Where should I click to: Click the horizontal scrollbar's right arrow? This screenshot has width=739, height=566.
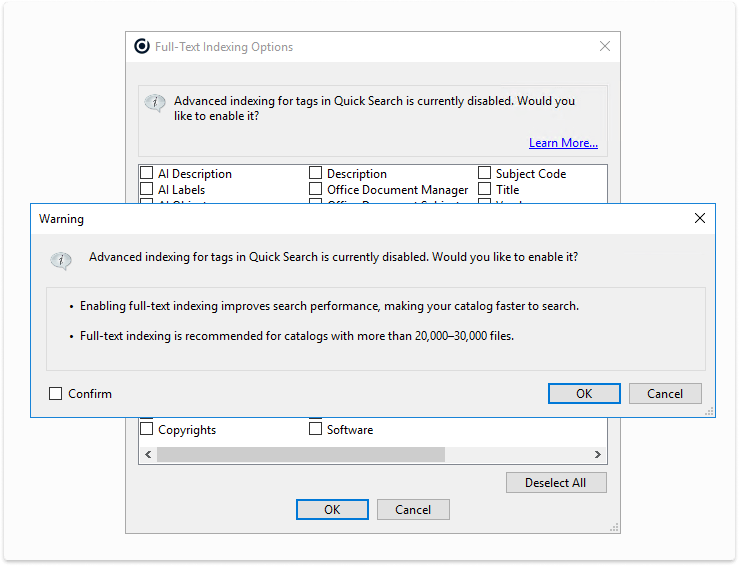coord(598,454)
